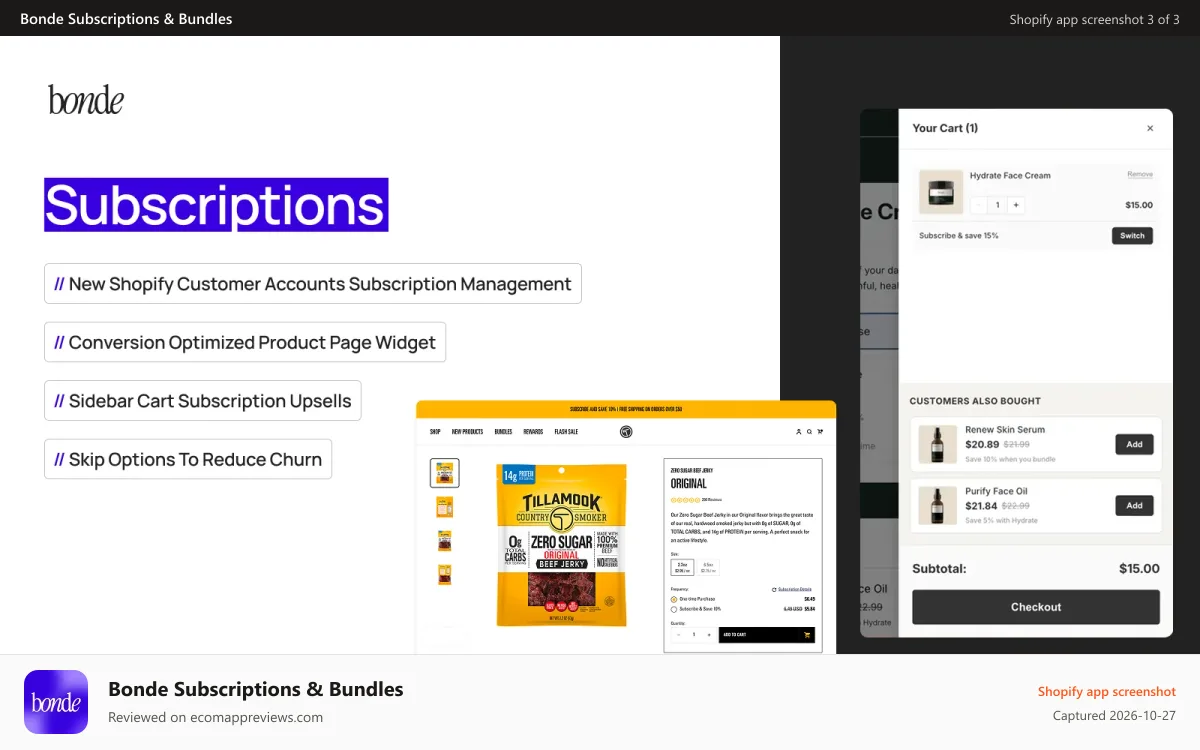Click 'Sidebar Cart Subscription Upsells' feature
1200x750 pixels.
point(203,401)
